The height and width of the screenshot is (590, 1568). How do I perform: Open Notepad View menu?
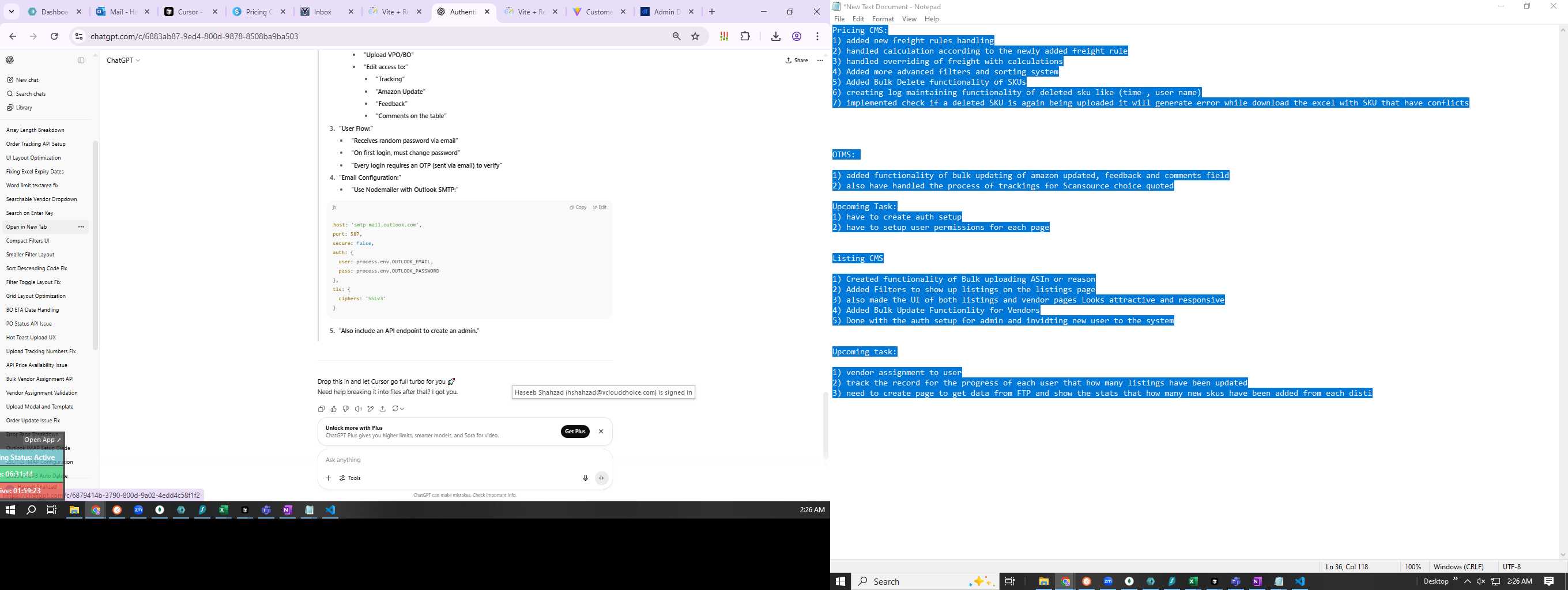point(909,19)
